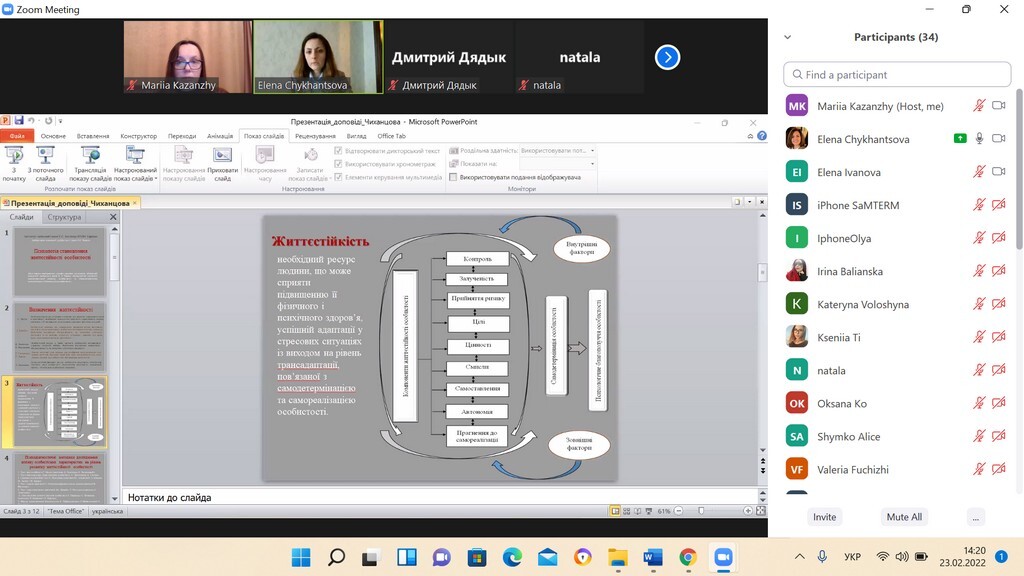Click the taskbar microphone tray icon
Viewport: 1024px width, 576px height.
pyautogui.click(x=822, y=557)
